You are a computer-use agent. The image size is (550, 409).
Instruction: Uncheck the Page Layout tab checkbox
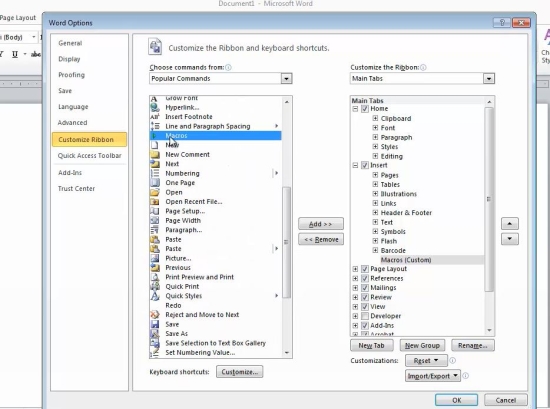coord(365,269)
